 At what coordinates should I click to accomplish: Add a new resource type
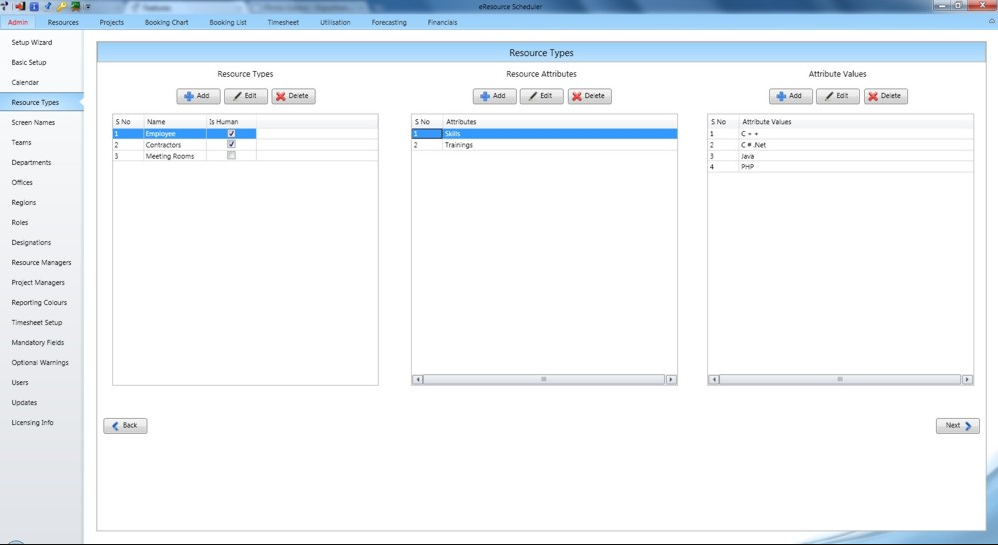198,96
